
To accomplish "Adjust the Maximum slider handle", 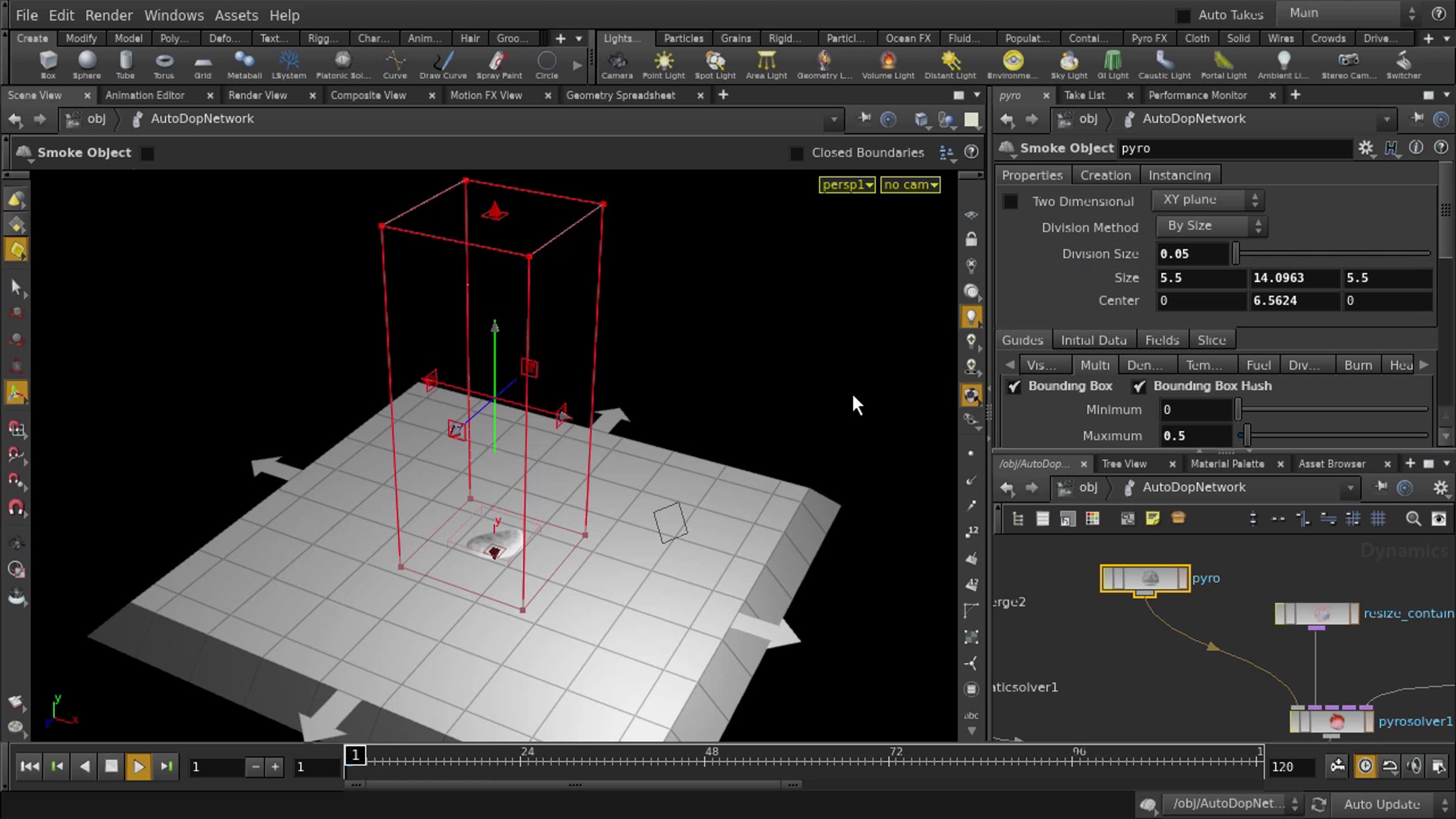I will click(x=1246, y=436).
